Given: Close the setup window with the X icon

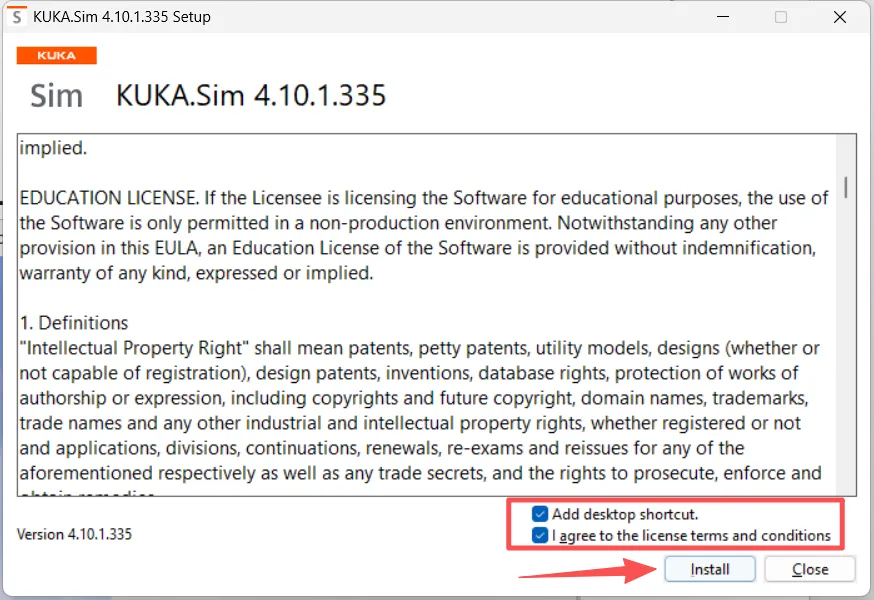Looking at the screenshot, I should pos(839,17).
